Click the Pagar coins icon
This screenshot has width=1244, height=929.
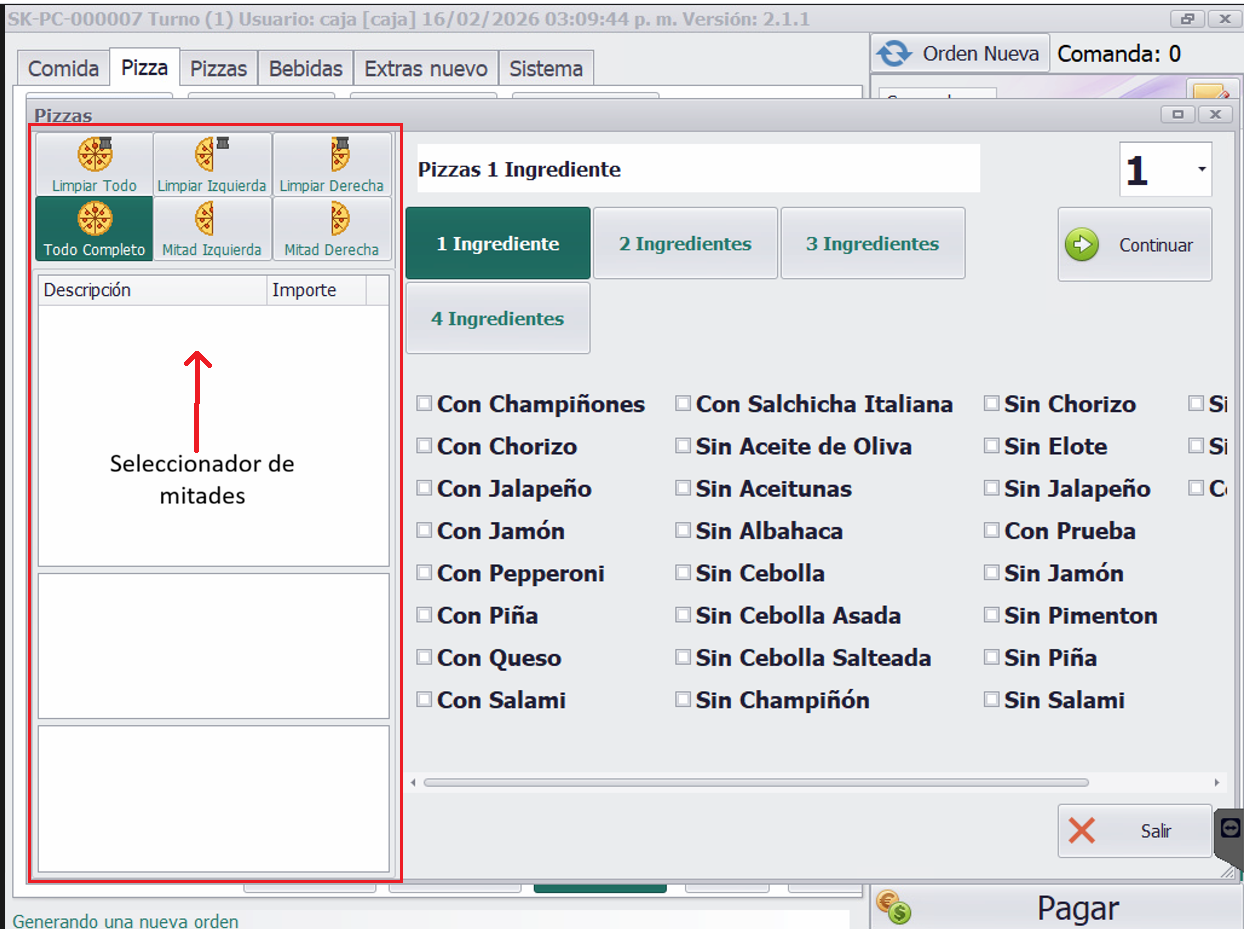[x=894, y=907]
